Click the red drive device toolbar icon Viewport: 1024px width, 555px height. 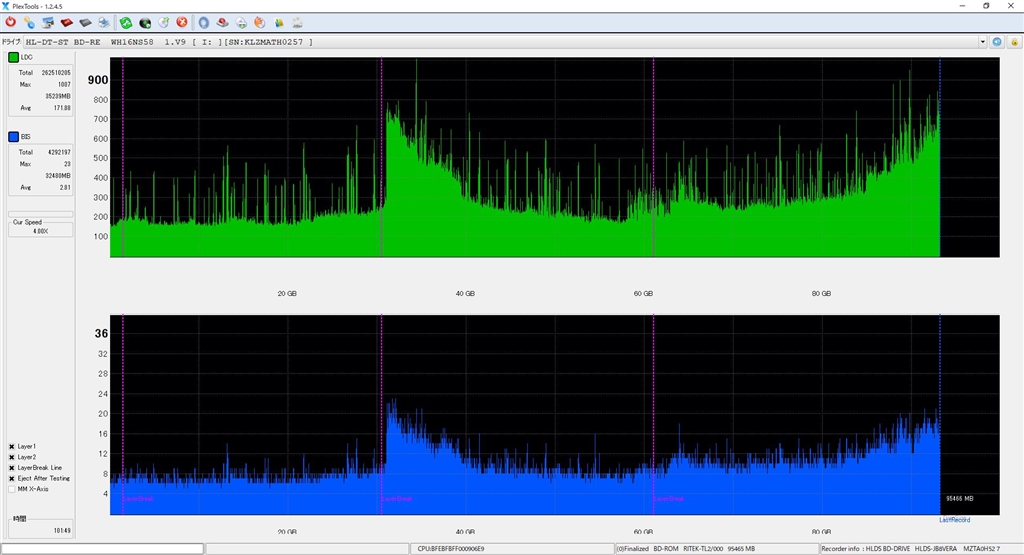[x=67, y=22]
